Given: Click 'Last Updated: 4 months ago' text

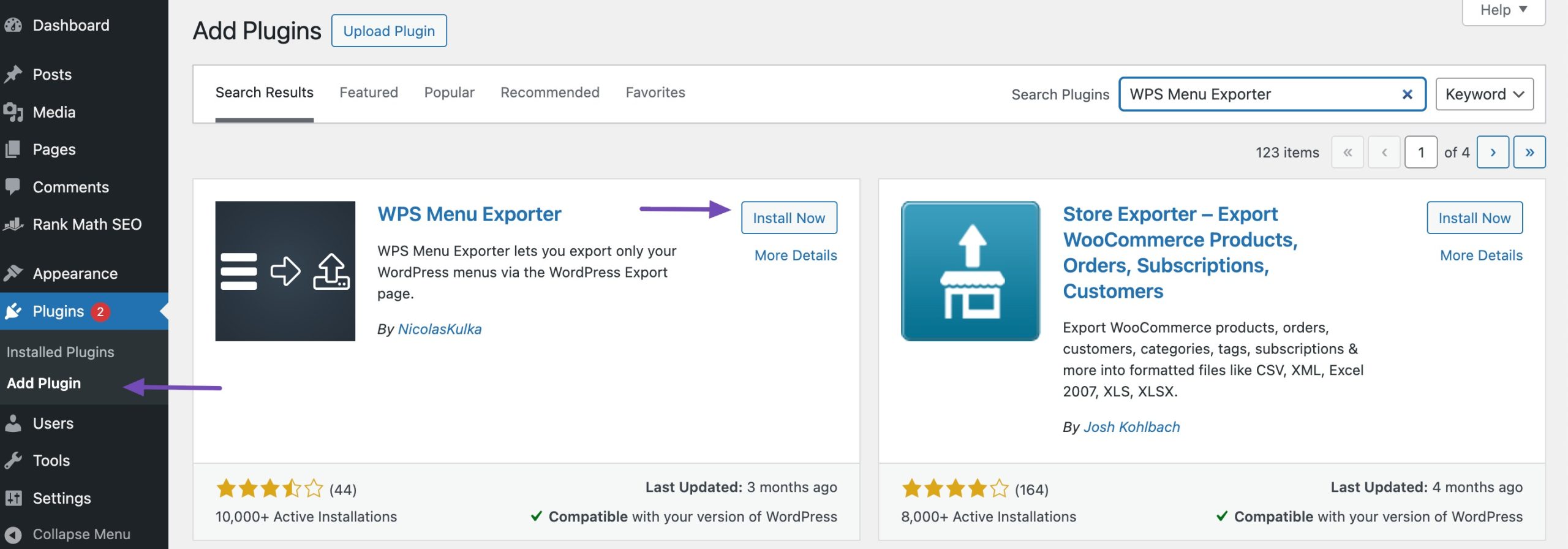Looking at the screenshot, I should point(1427,487).
